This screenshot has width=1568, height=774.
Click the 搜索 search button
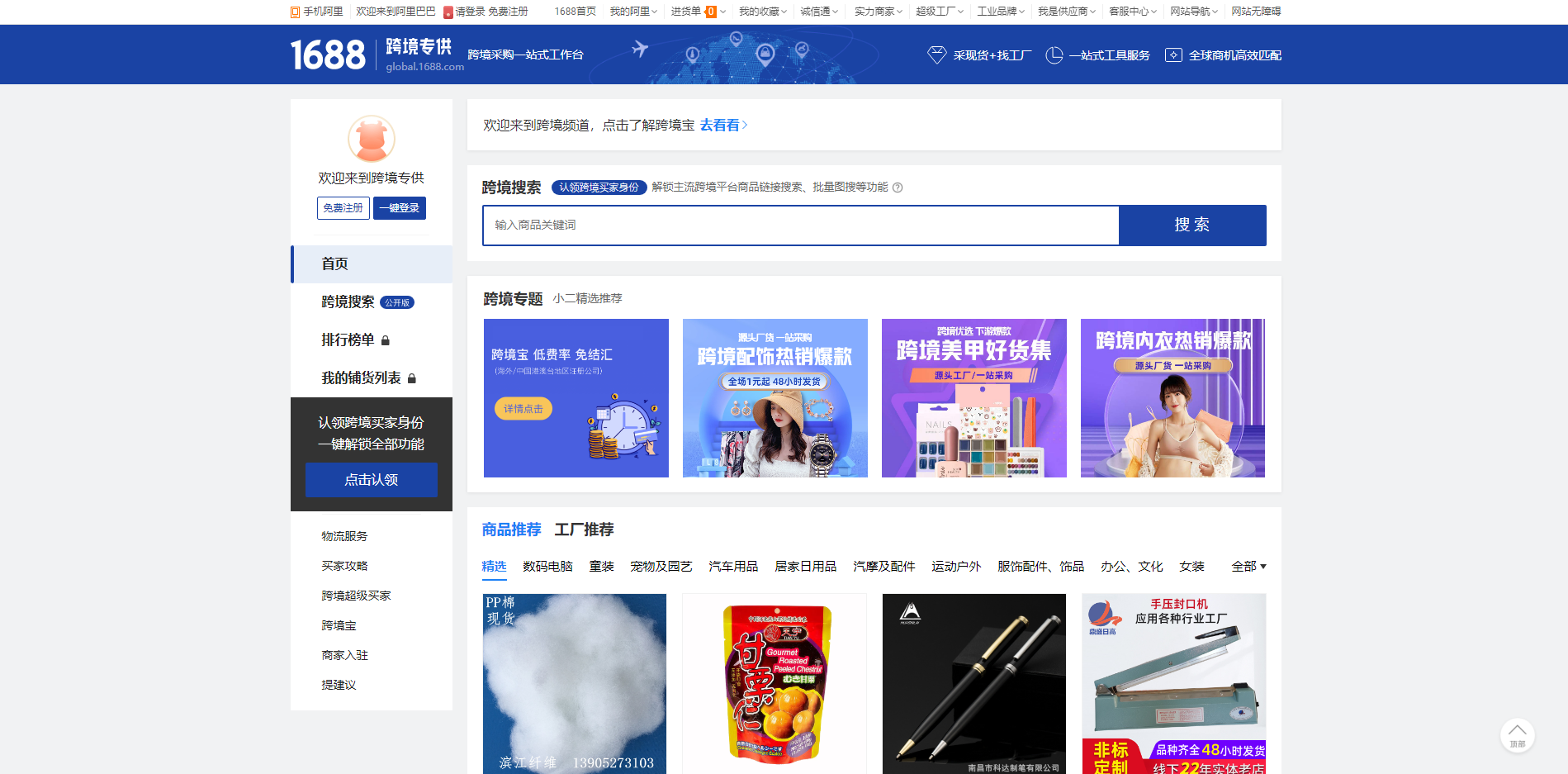click(1191, 225)
